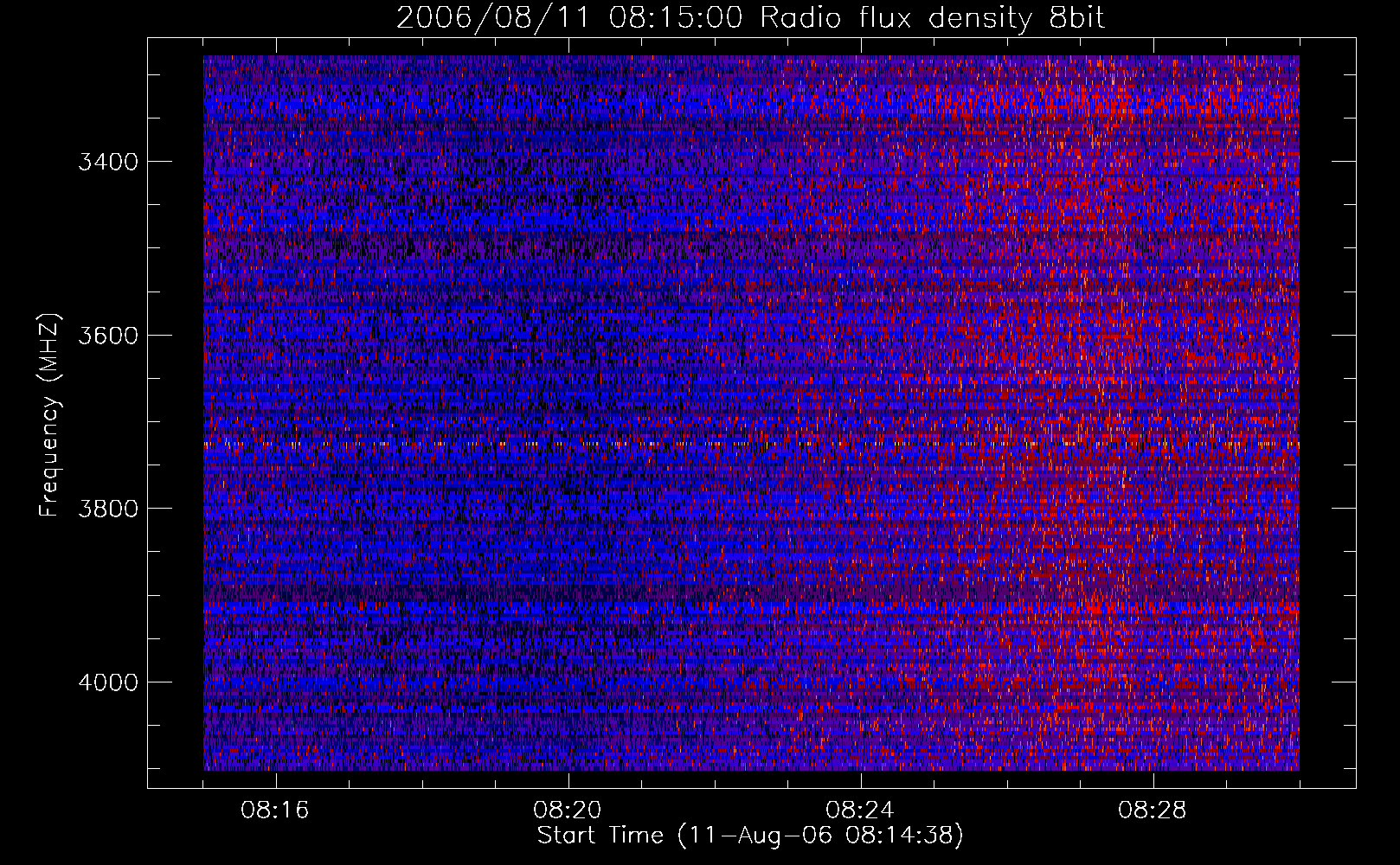Click the 08:20 time tick label
Viewport: 1400px width, 865px height.
point(568,811)
